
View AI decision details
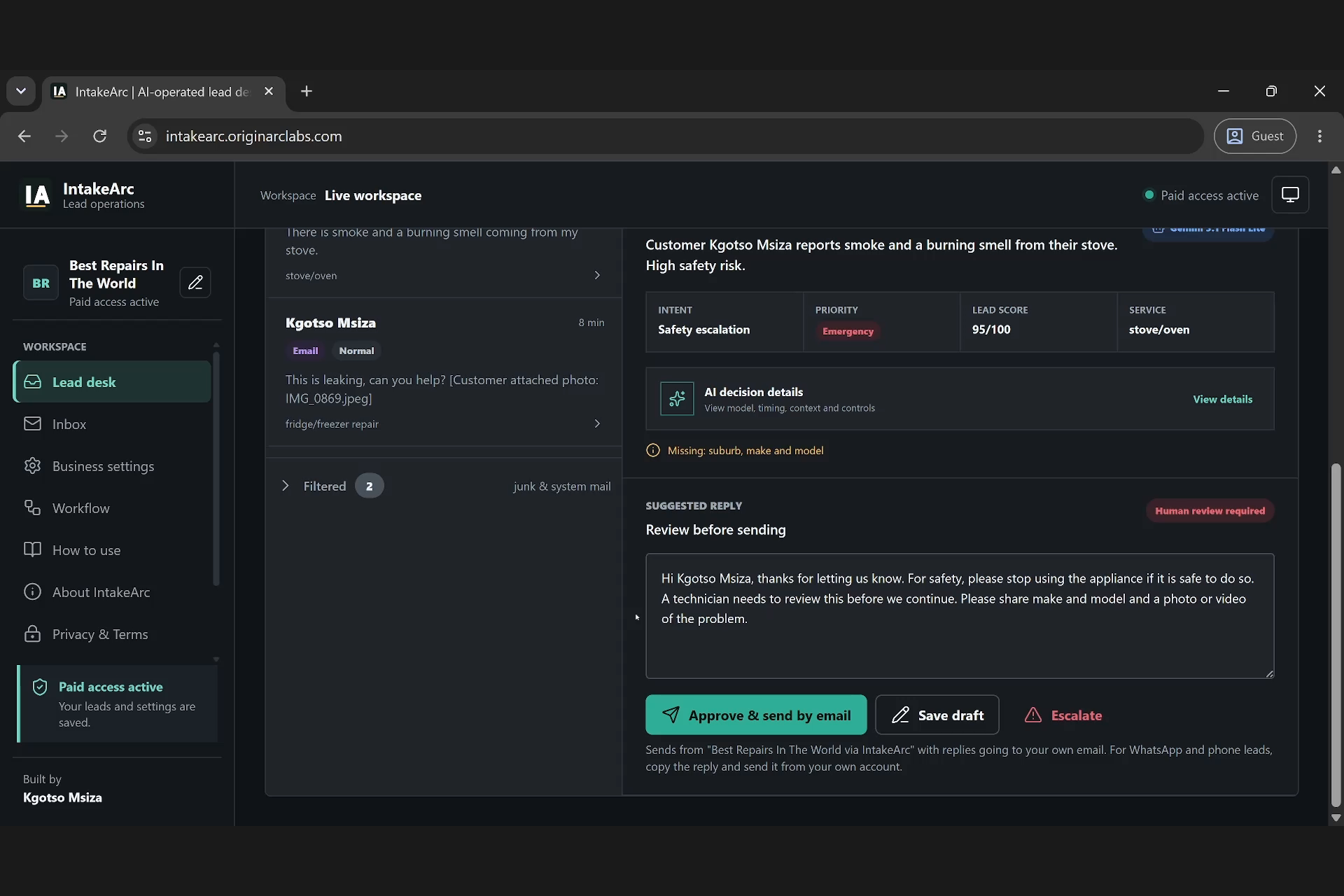point(1222,399)
